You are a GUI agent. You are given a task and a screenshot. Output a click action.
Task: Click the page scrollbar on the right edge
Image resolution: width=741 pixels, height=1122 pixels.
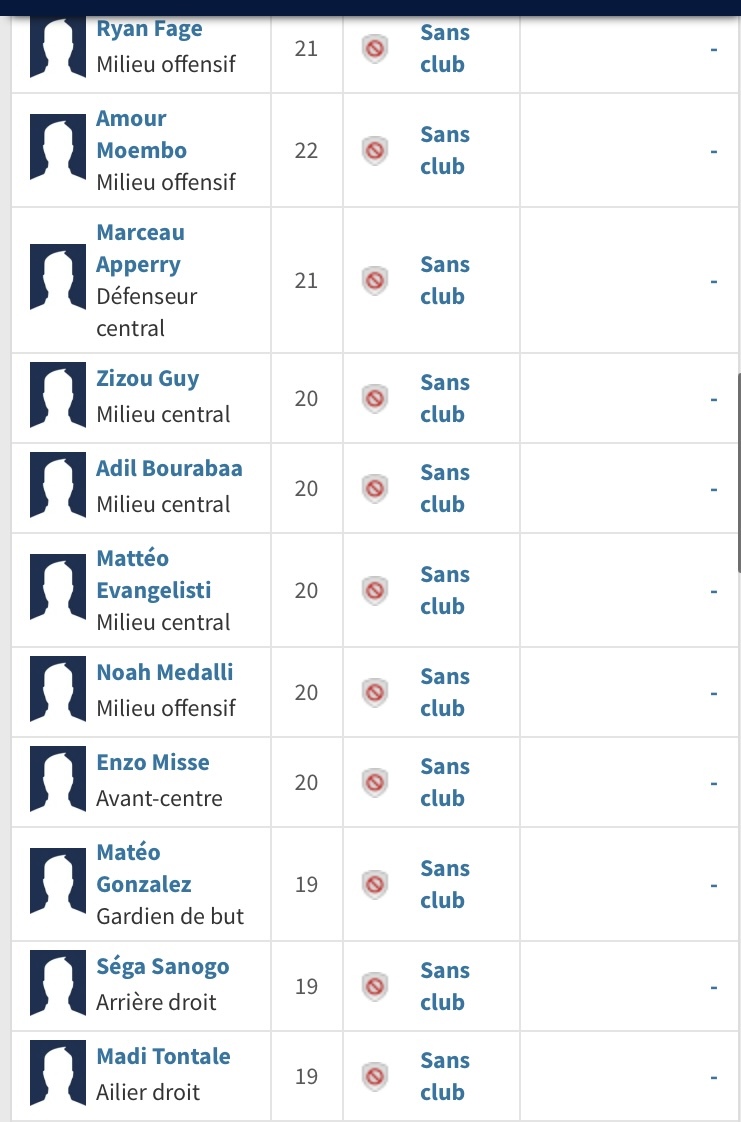pos(737,472)
